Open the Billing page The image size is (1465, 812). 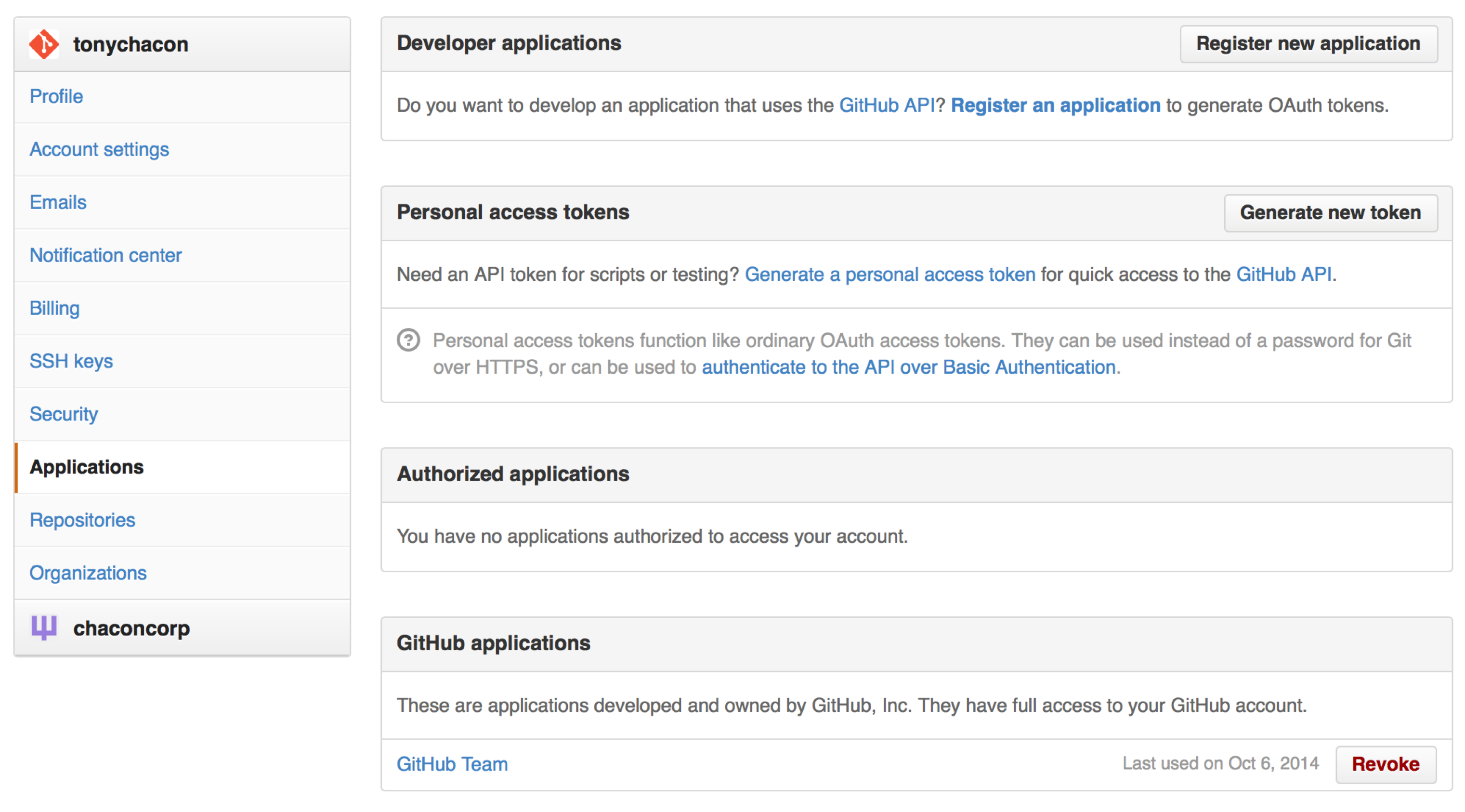[54, 308]
